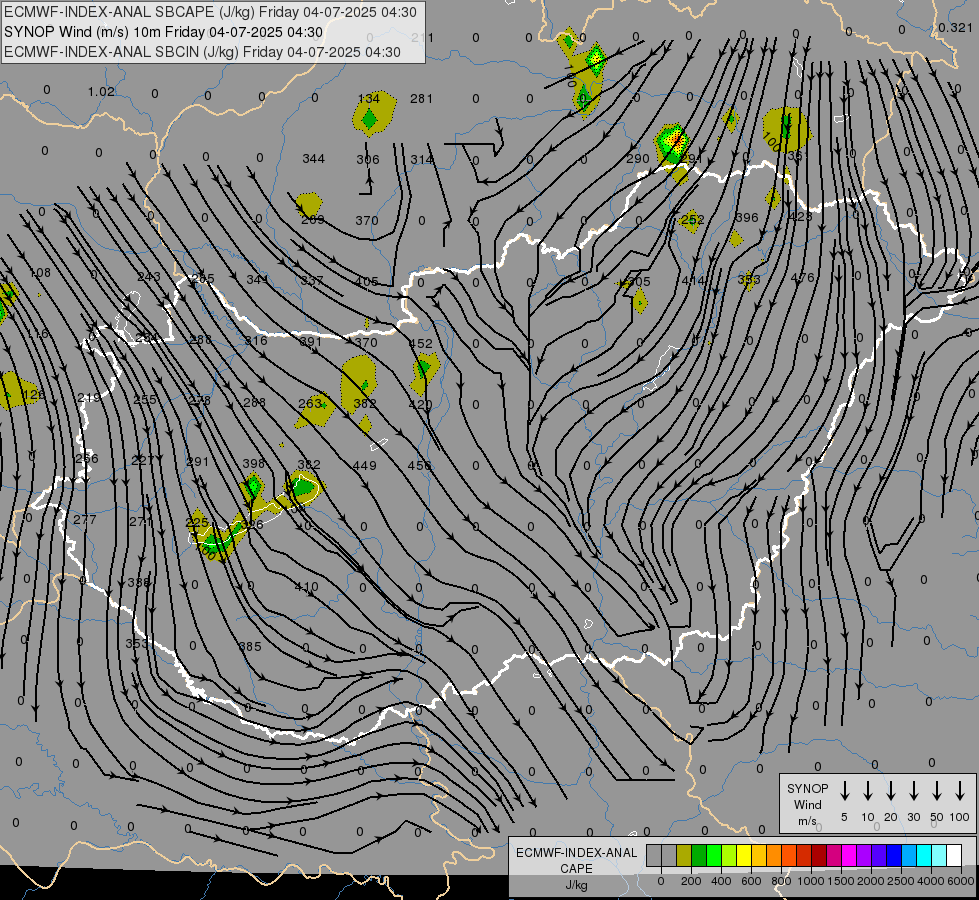Viewport: 979px width, 900px height.
Task: Click the map value 449
Action: click(x=365, y=465)
